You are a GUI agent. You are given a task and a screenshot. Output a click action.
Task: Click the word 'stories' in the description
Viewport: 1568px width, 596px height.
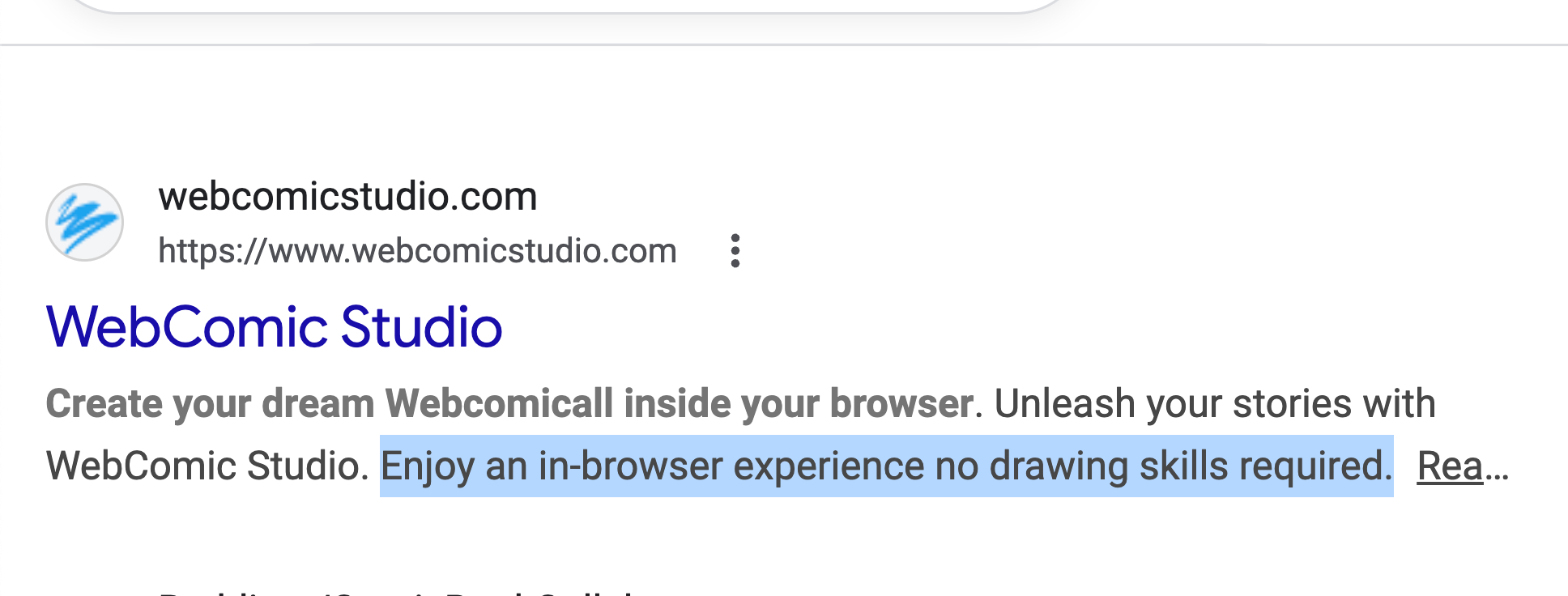pos(1286,404)
